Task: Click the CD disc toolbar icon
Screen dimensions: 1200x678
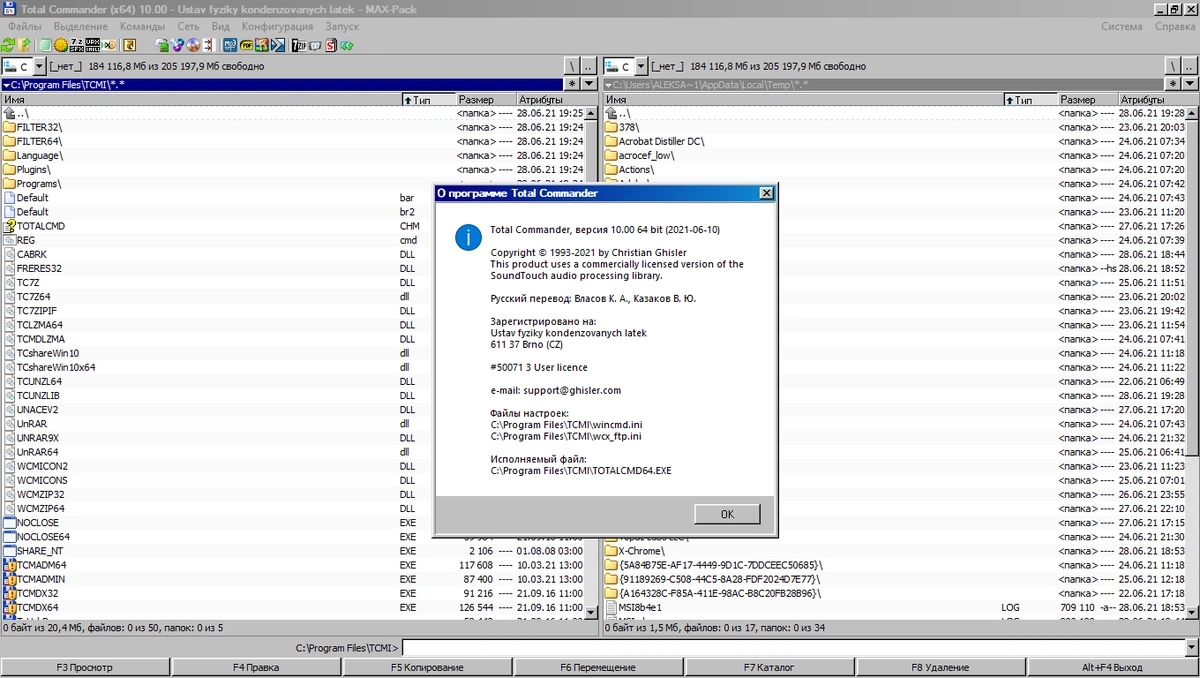Action: 193,45
